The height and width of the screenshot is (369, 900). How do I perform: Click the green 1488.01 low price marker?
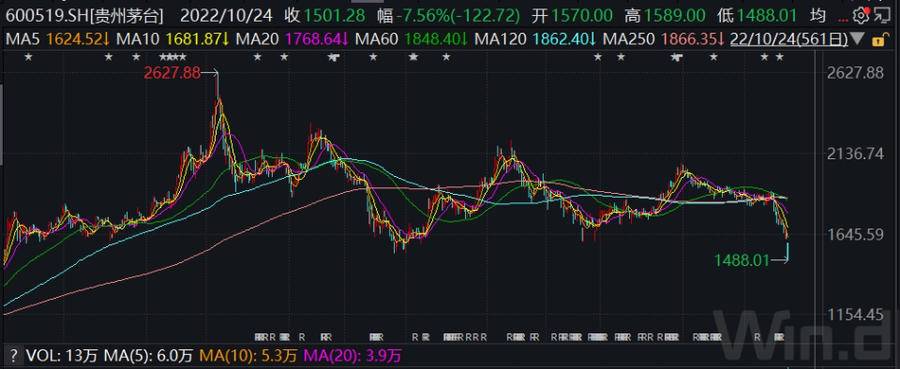[x=741, y=261]
